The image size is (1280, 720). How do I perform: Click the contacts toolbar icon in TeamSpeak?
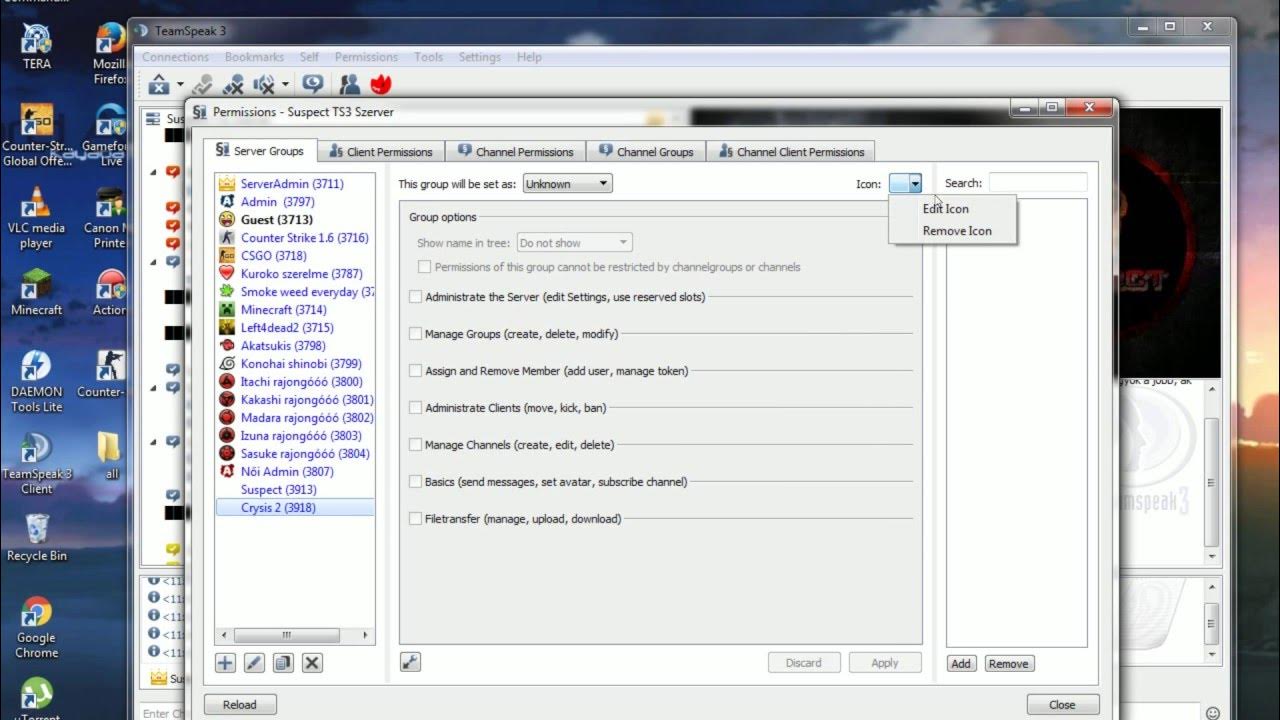(x=349, y=85)
